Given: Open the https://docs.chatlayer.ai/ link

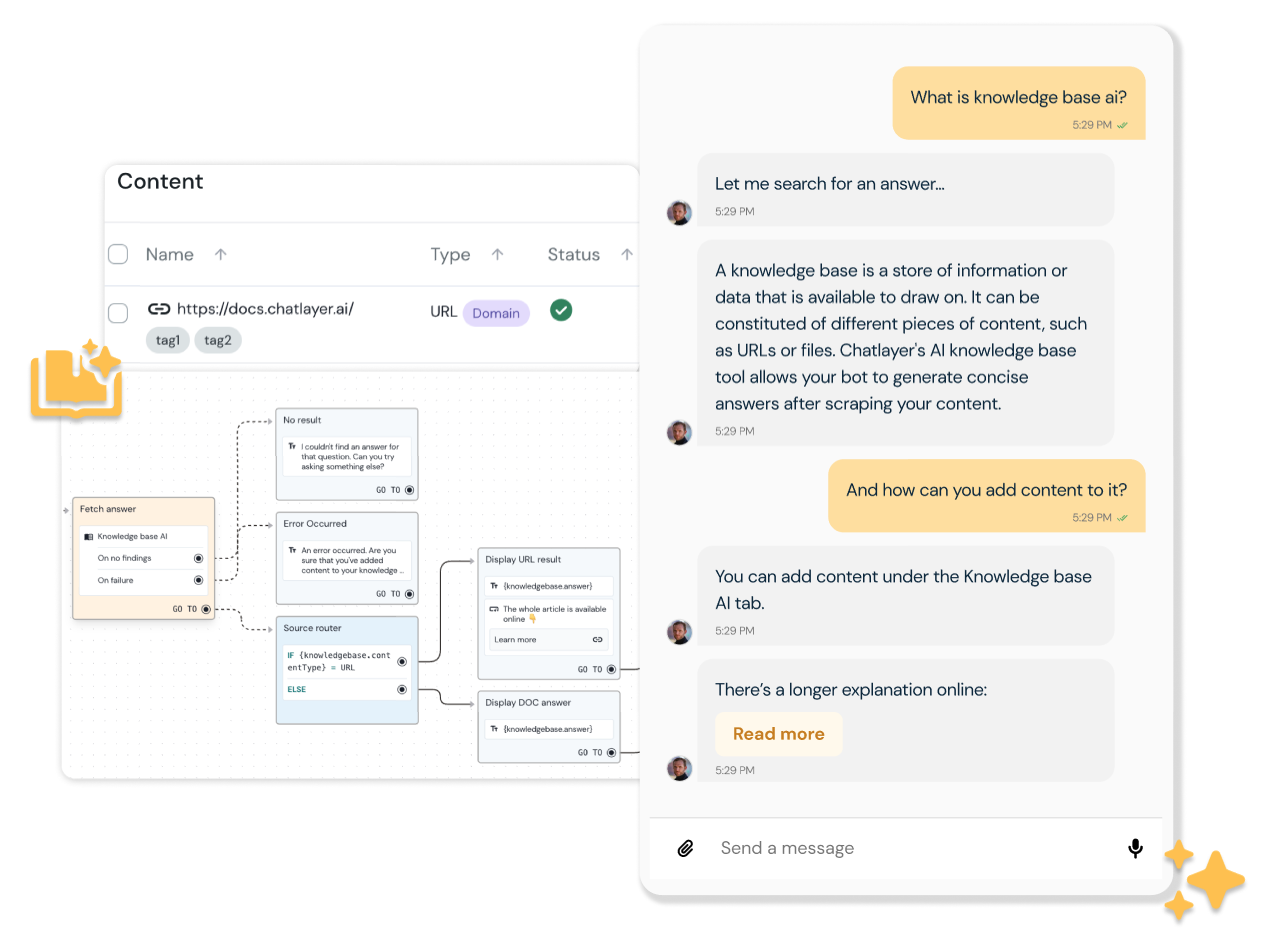Looking at the screenshot, I should (x=265, y=309).
